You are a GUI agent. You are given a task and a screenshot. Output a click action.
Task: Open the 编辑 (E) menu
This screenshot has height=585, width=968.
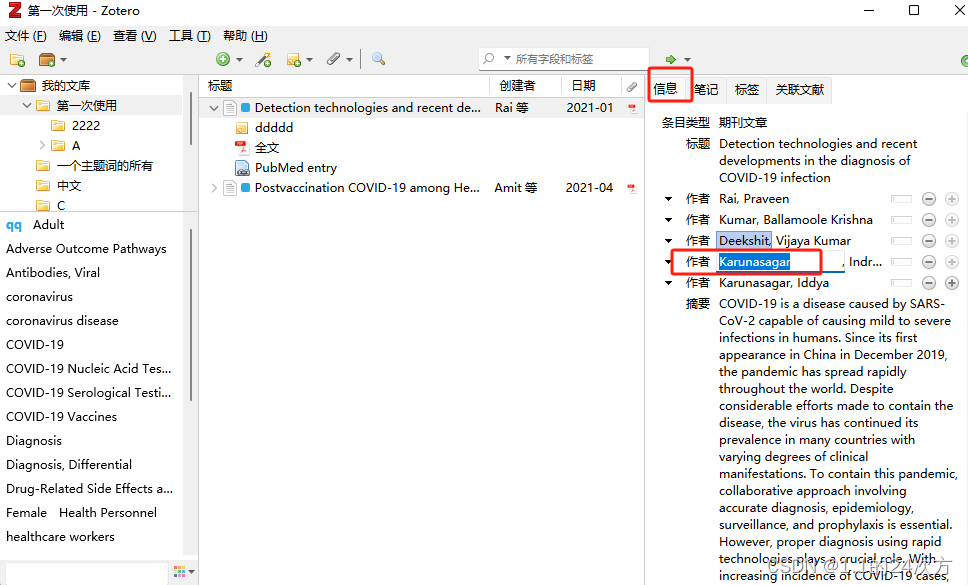(x=80, y=36)
